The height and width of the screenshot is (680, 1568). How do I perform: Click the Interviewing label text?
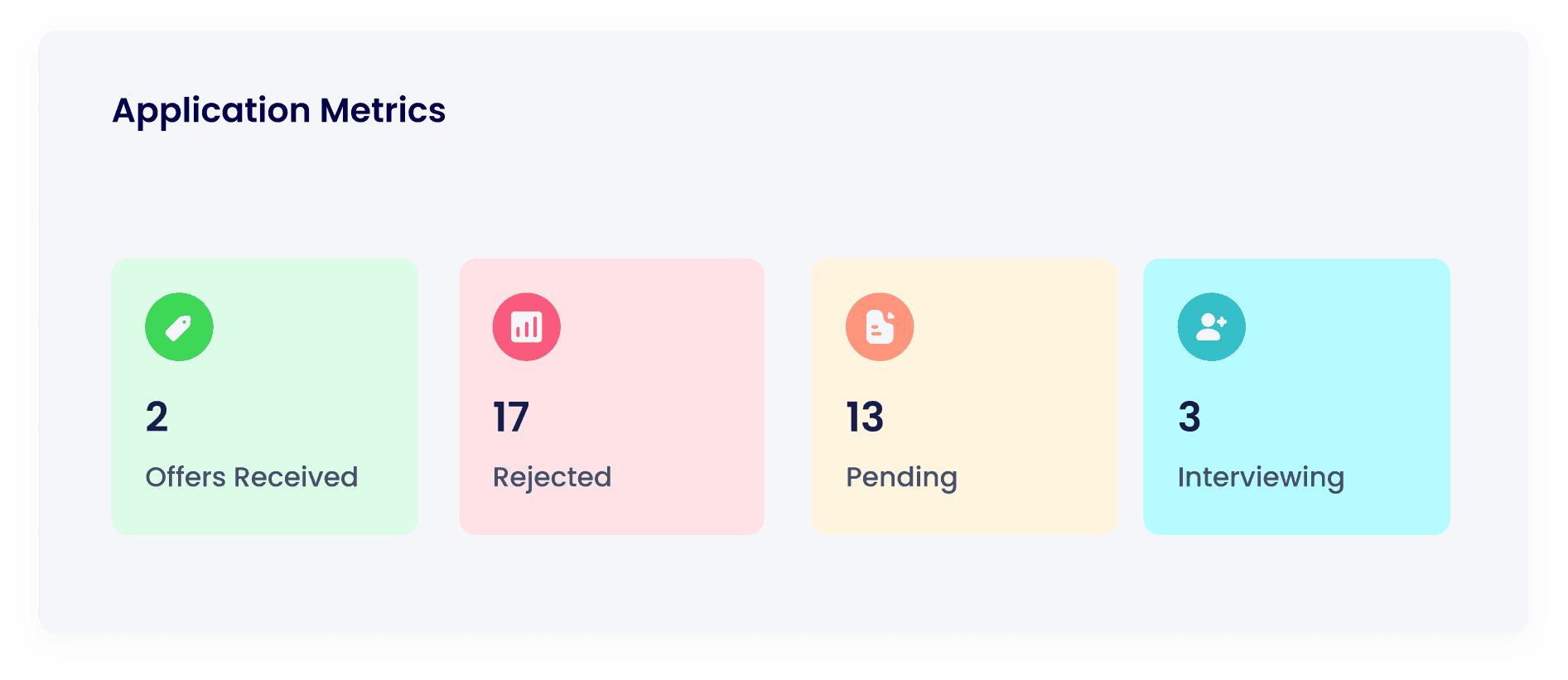(x=1261, y=477)
